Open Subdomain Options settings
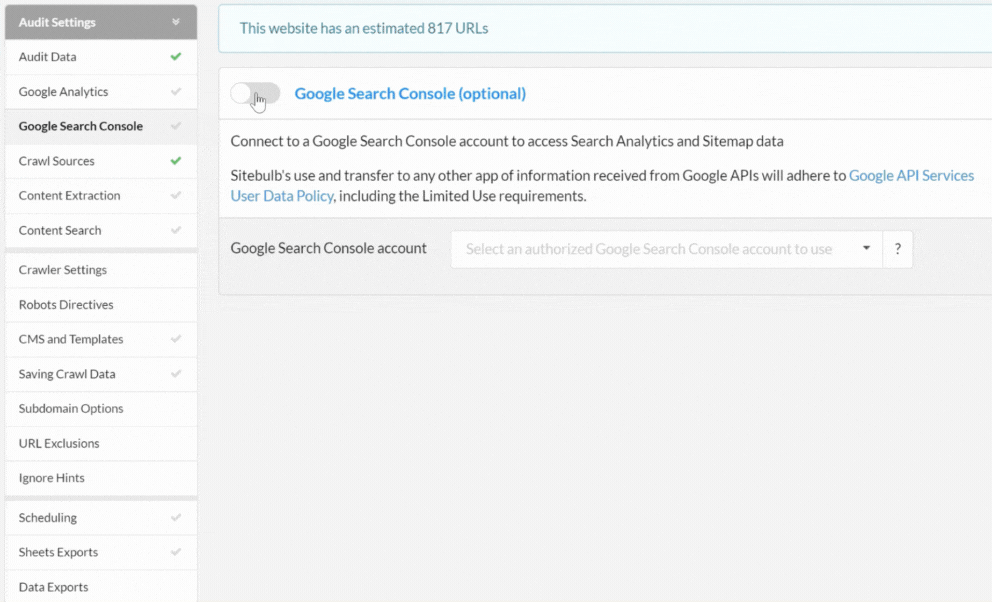Image resolution: width=992 pixels, height=602 pixels. (101, 408)
